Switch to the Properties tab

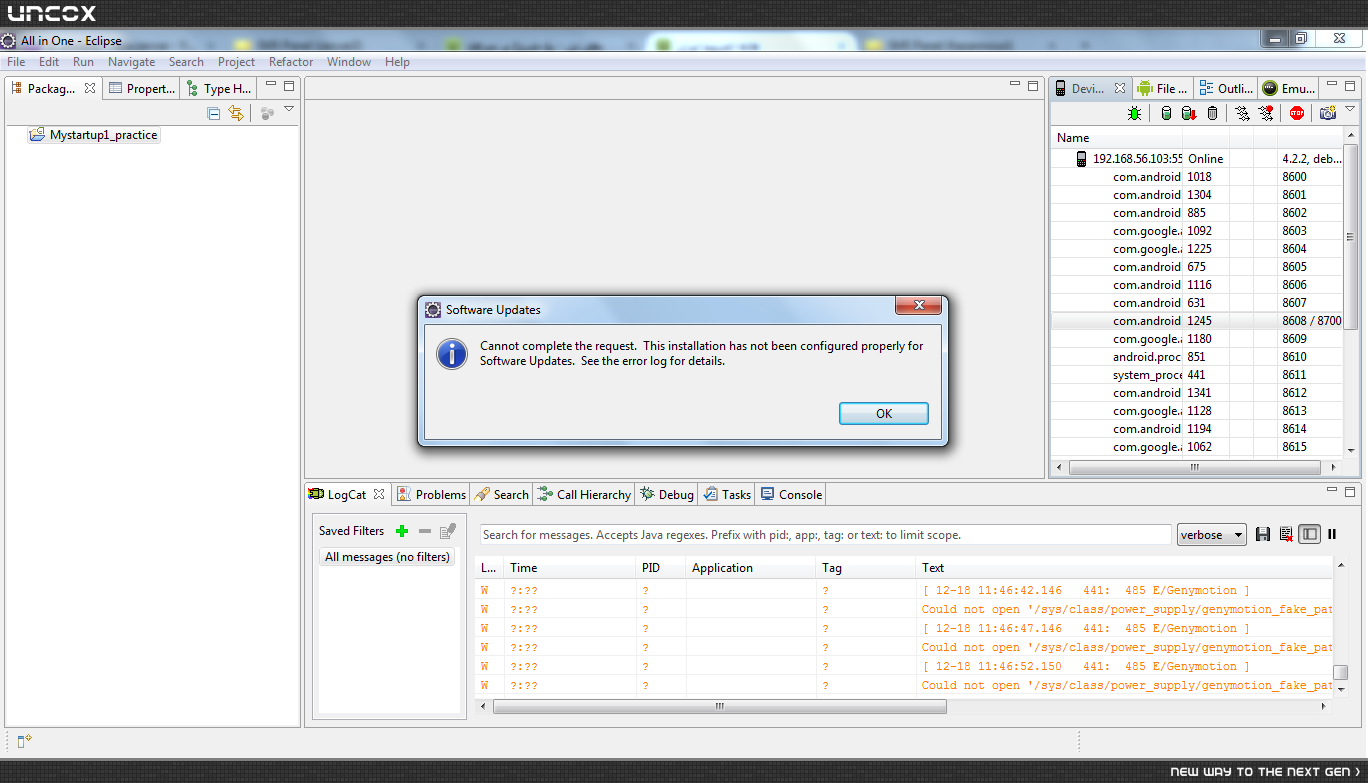142,88
